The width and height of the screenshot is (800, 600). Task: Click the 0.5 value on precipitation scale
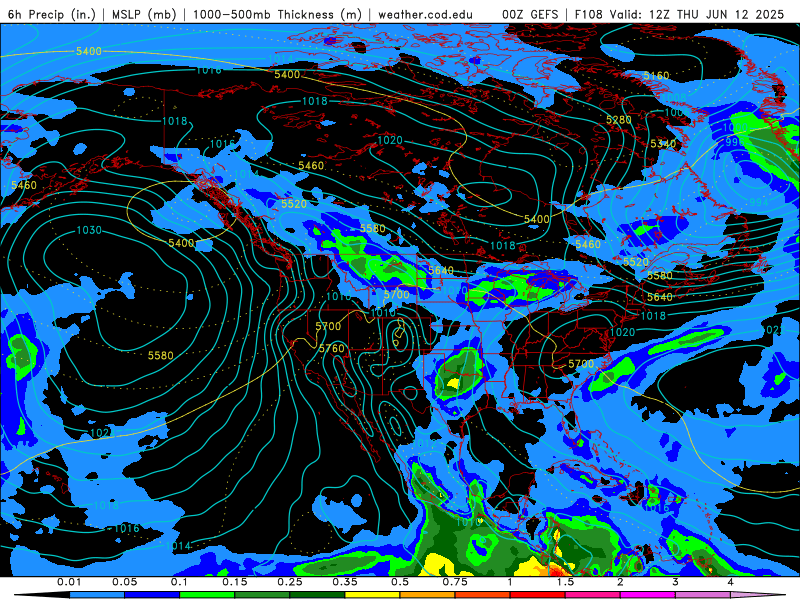click(x=400, y=582)
